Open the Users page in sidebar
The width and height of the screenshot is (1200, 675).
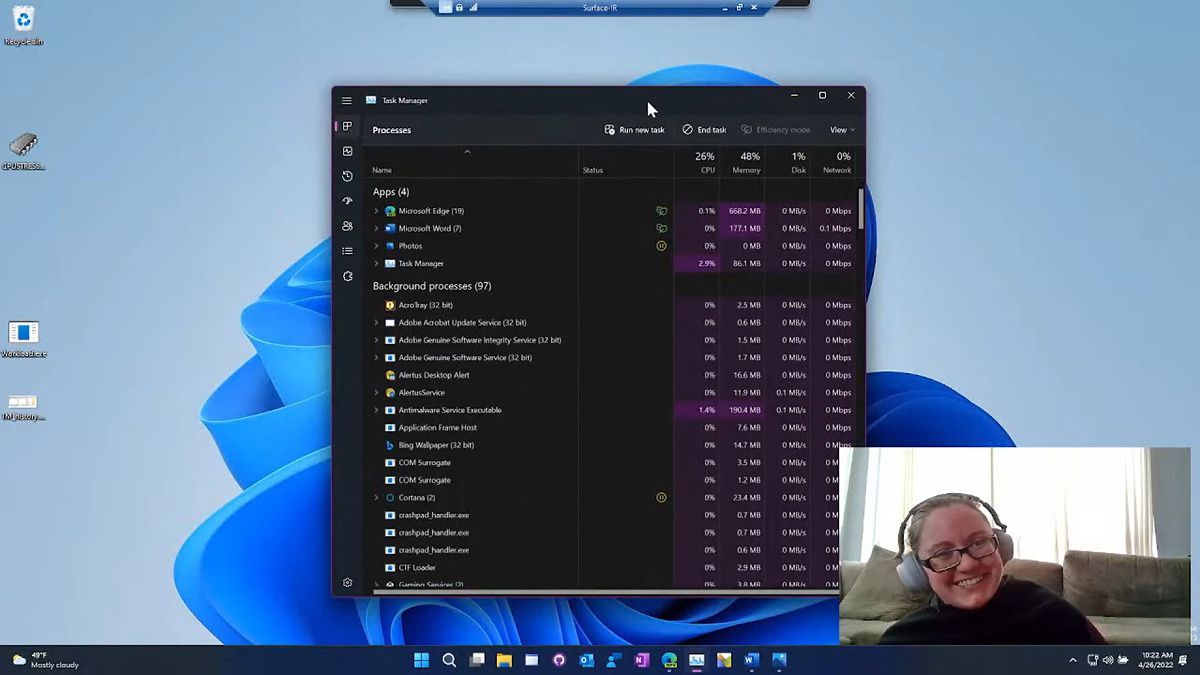point(347,226)
